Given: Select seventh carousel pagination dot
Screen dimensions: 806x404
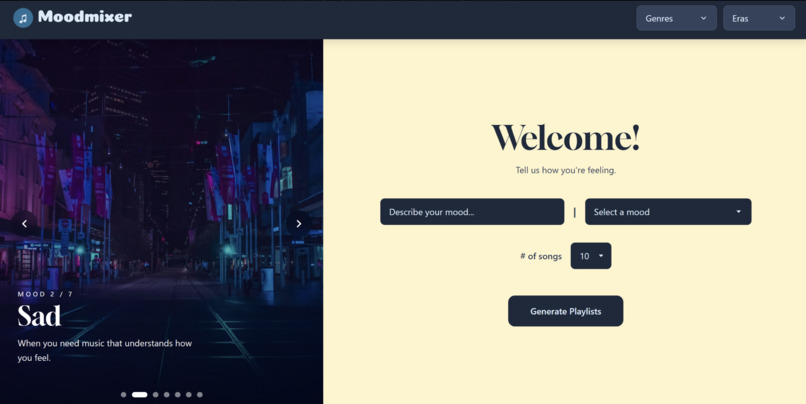Looking at the screenshot, I should pyautogui.click(x=200, y=395).
